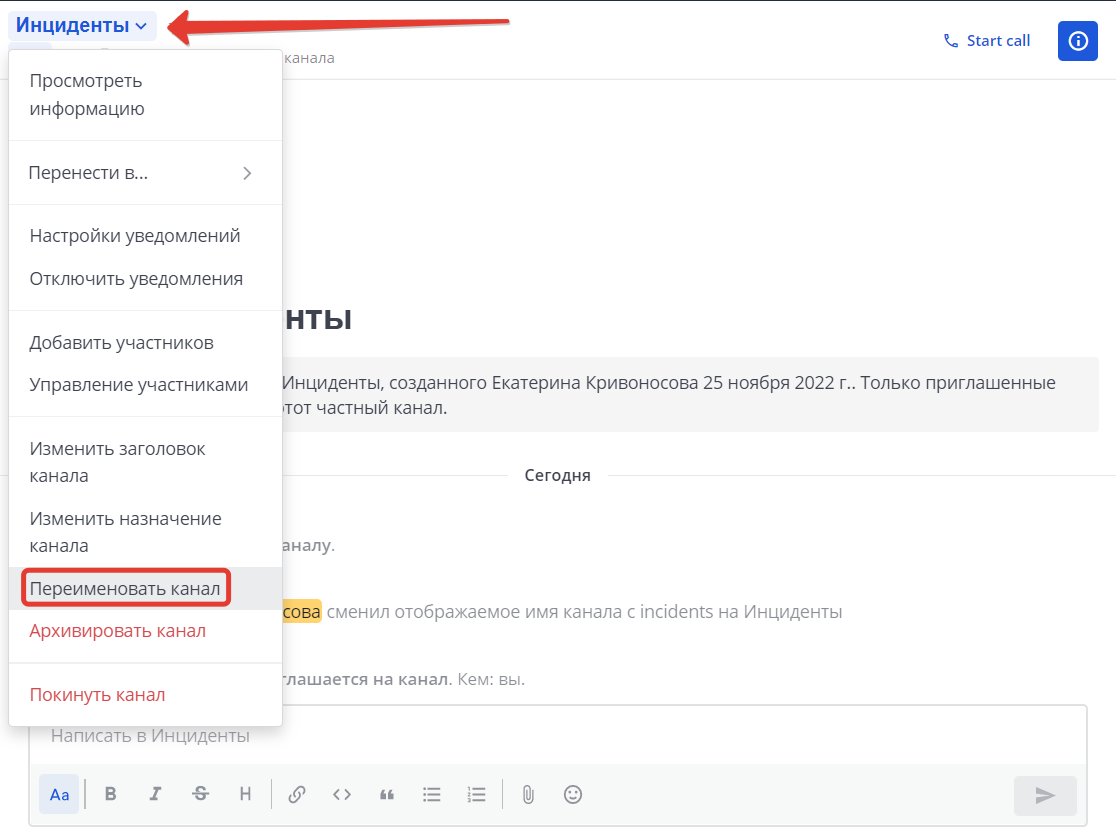
Task: Apply strikethrough formatting
Action: coord(200,794)
